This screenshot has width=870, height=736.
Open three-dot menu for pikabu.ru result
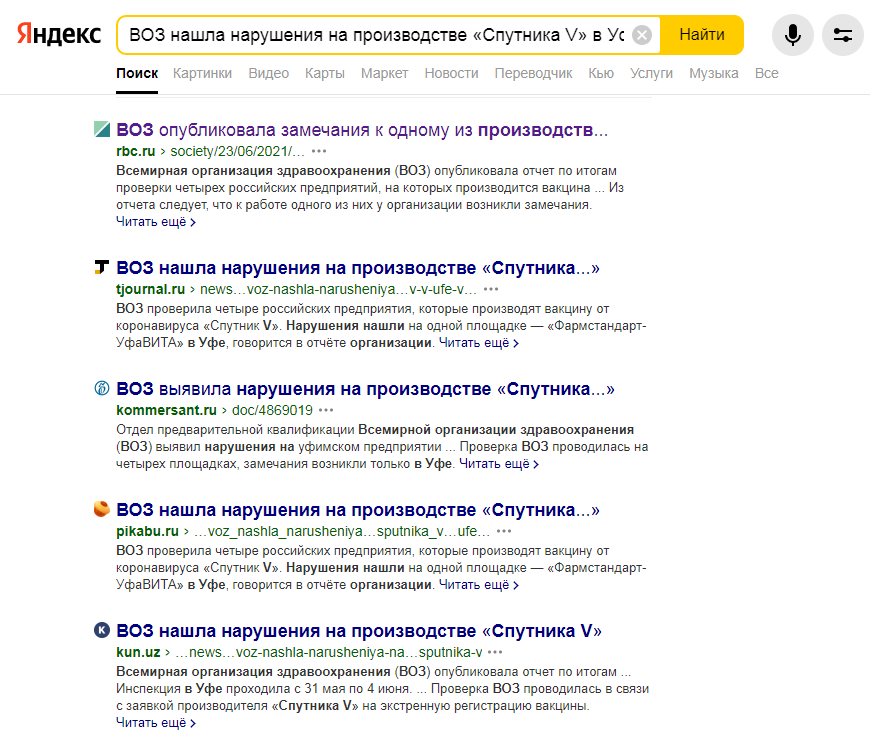504,531
